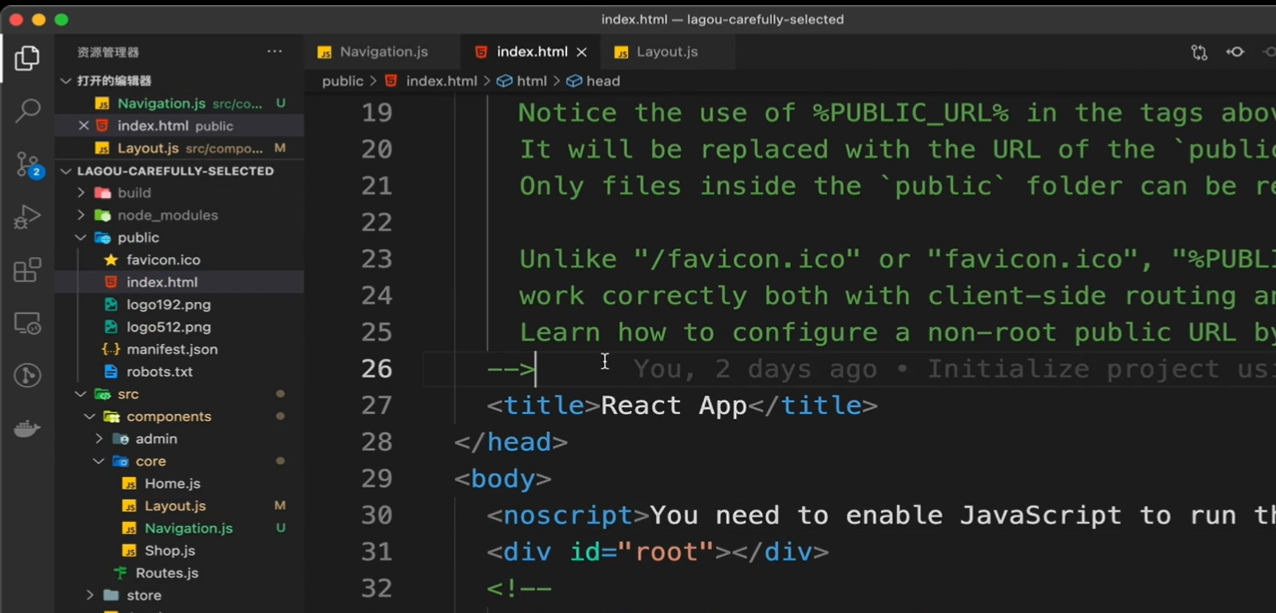Click the id="root" attribute in line 31
The image size is (1276, 613).
click(642, 552)
